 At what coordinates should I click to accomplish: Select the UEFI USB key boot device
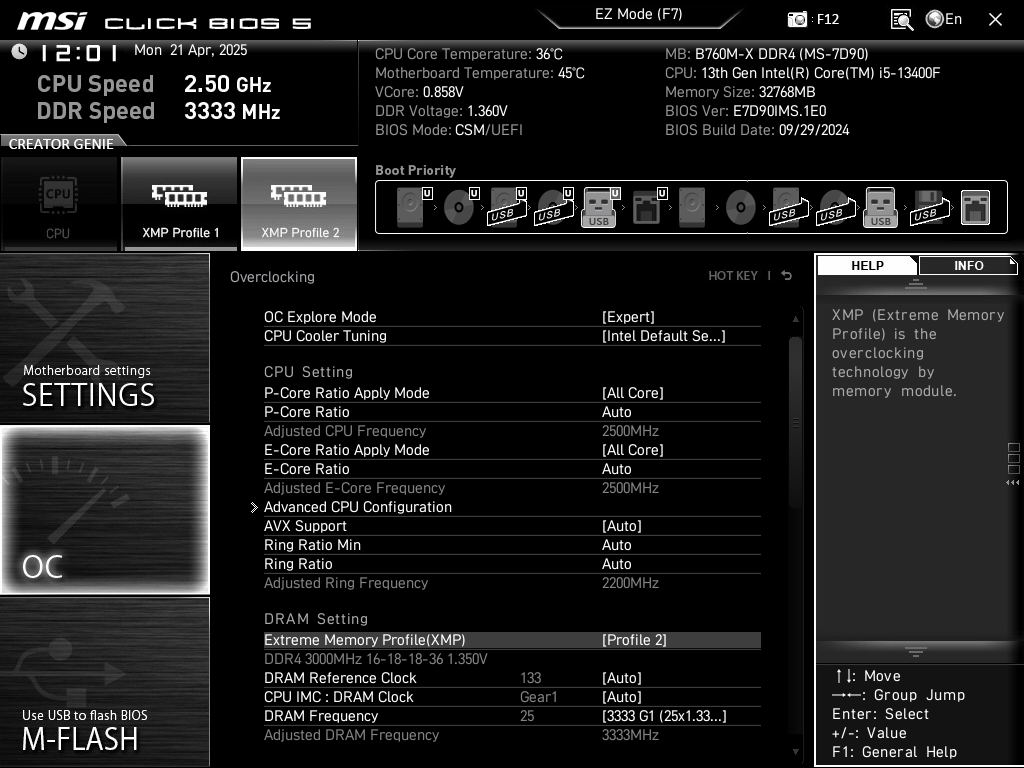coord(600,207)
